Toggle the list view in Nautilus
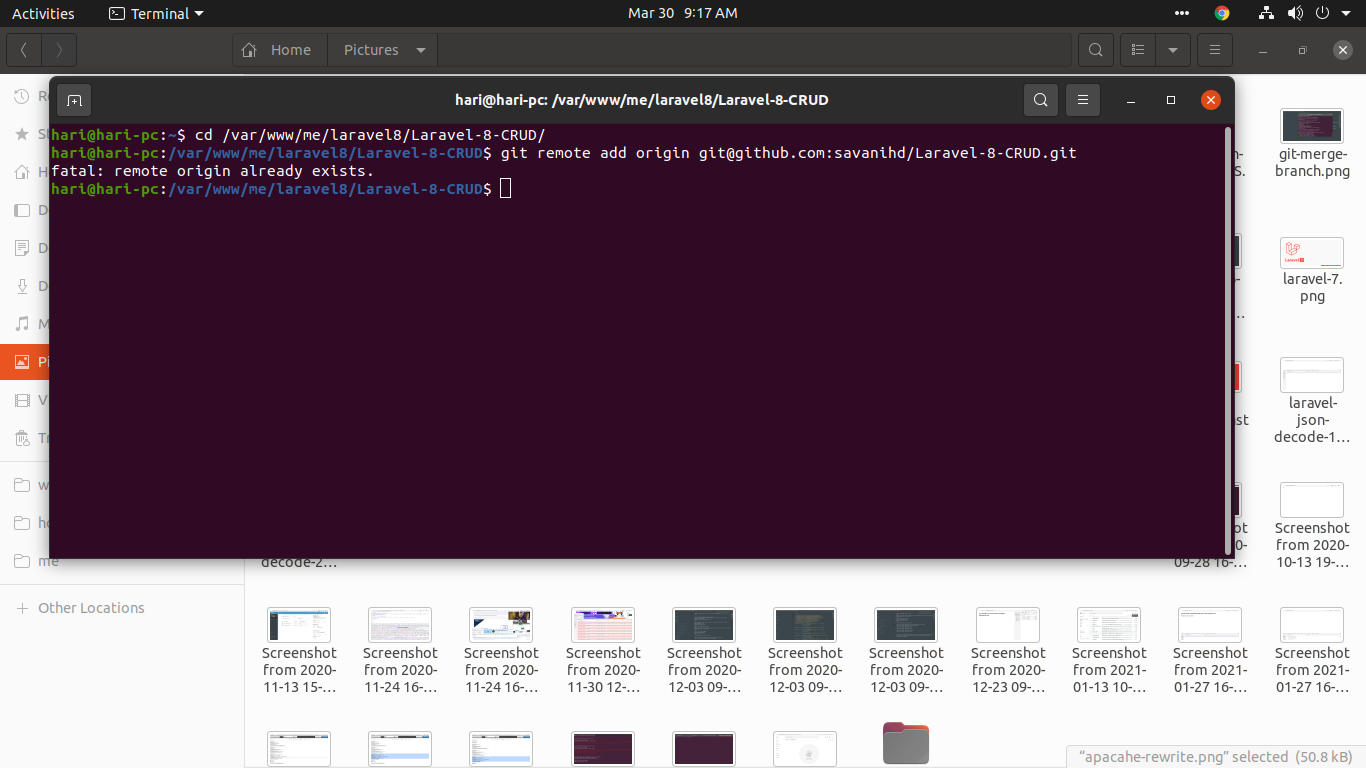The image size is (1366, 768). (x=1137, y=49)
